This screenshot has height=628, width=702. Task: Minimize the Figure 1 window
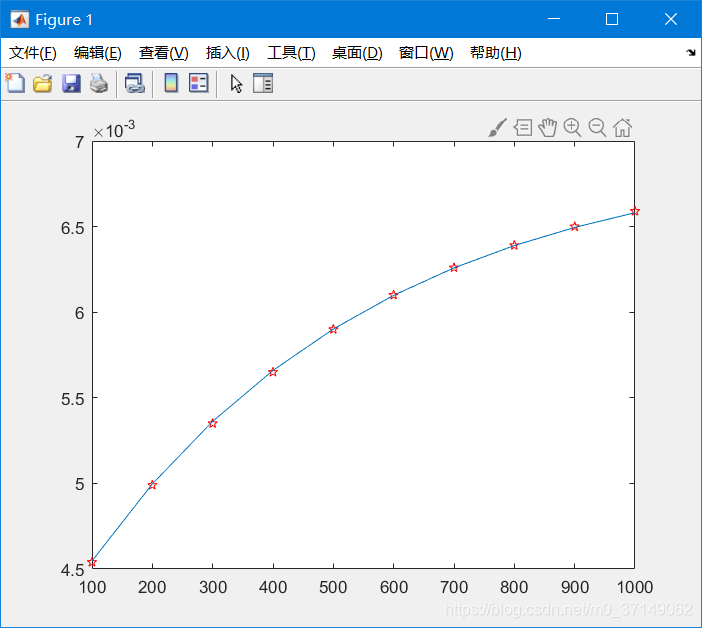click(554, 19)
